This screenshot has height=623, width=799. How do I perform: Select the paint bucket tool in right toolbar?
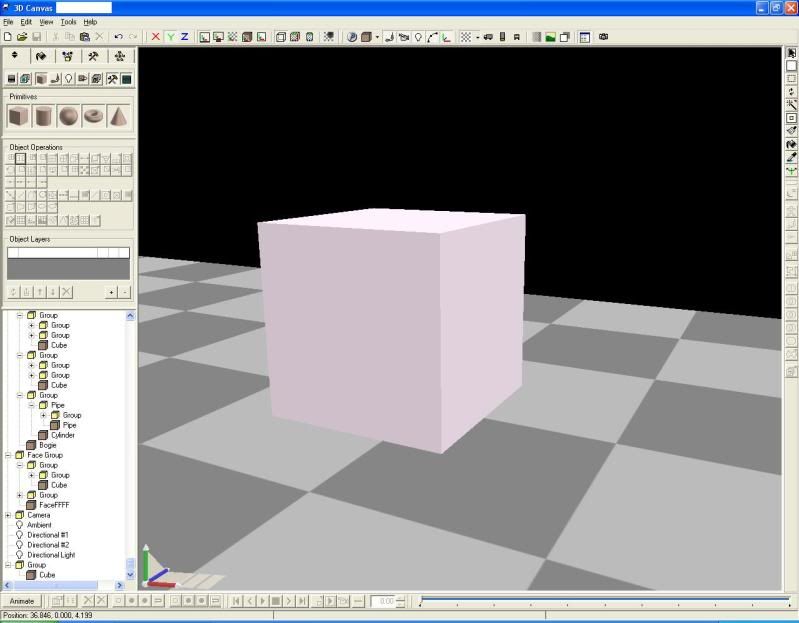(x=791, y=144)
